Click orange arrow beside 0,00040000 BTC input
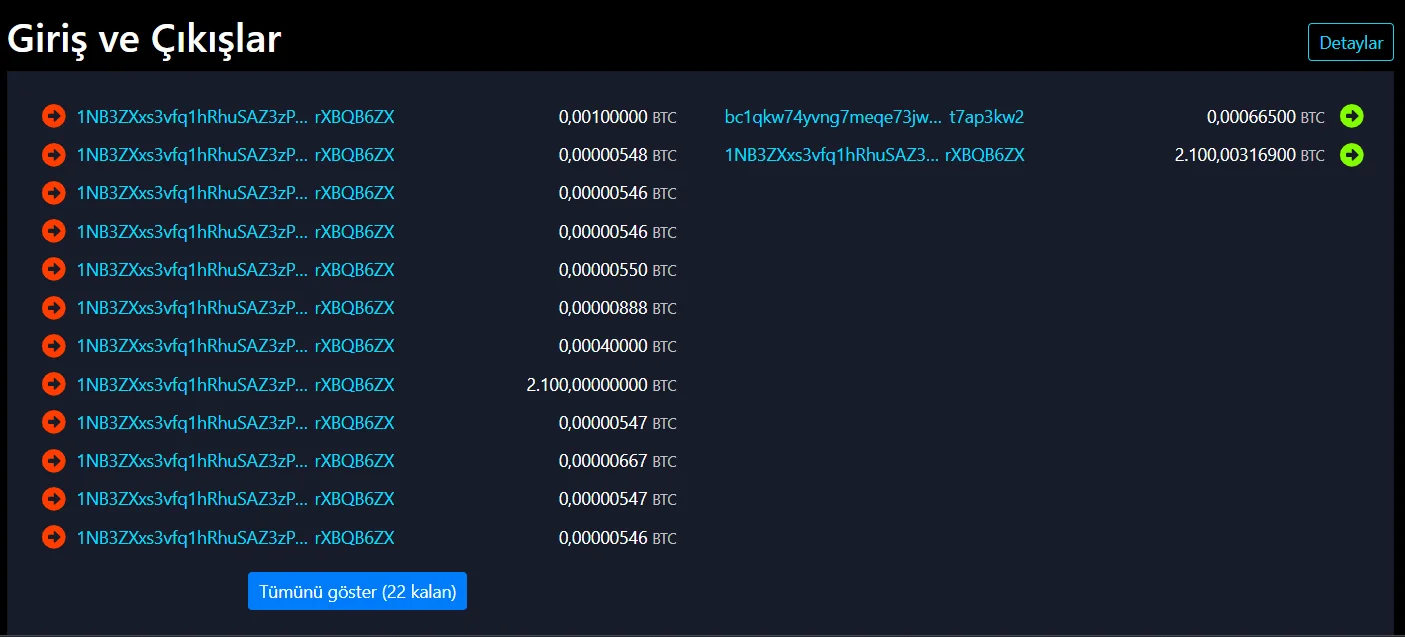1405x637 pixels. click(x=53, y=346)
